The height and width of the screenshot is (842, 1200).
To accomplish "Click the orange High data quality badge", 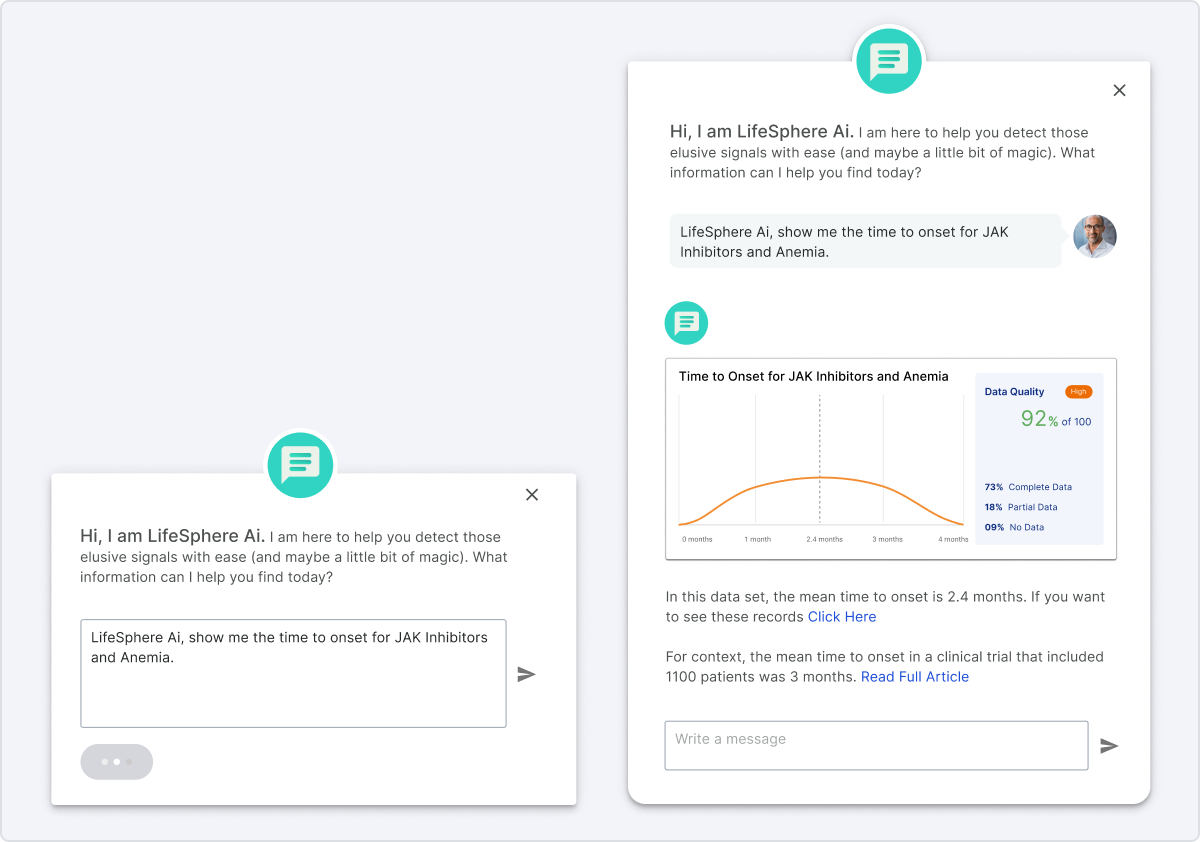I will [1078, 392].
